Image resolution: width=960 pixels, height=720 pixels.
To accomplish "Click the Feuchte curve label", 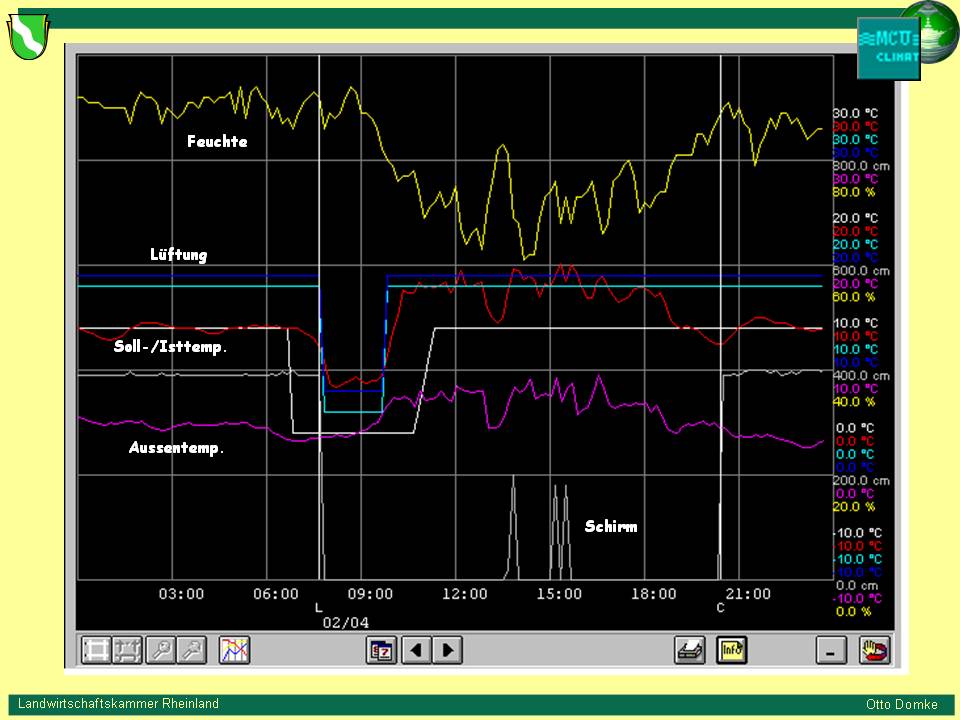I will click(x=217, y=142).
